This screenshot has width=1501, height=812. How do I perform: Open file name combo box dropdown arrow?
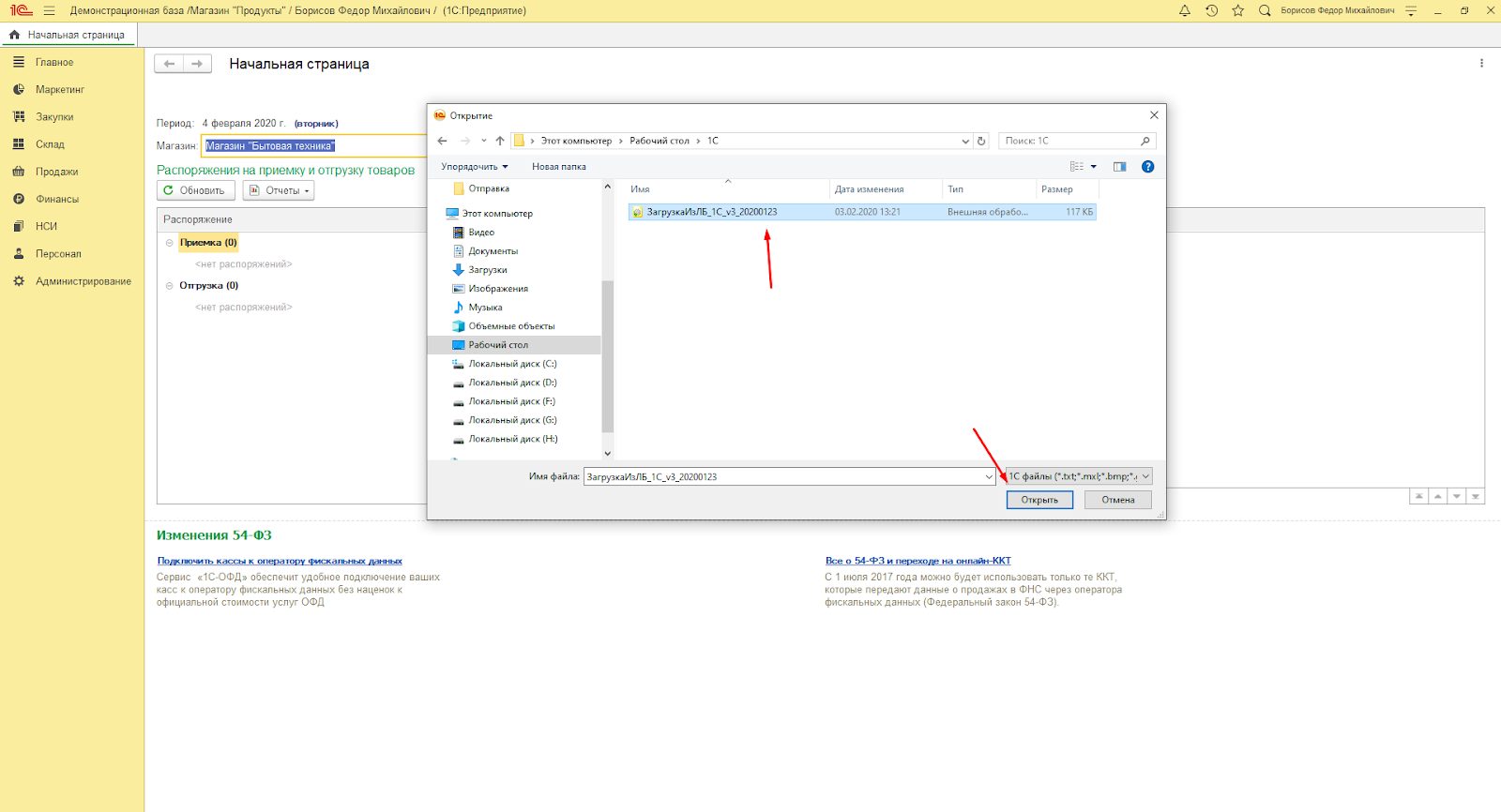(989, 476)
